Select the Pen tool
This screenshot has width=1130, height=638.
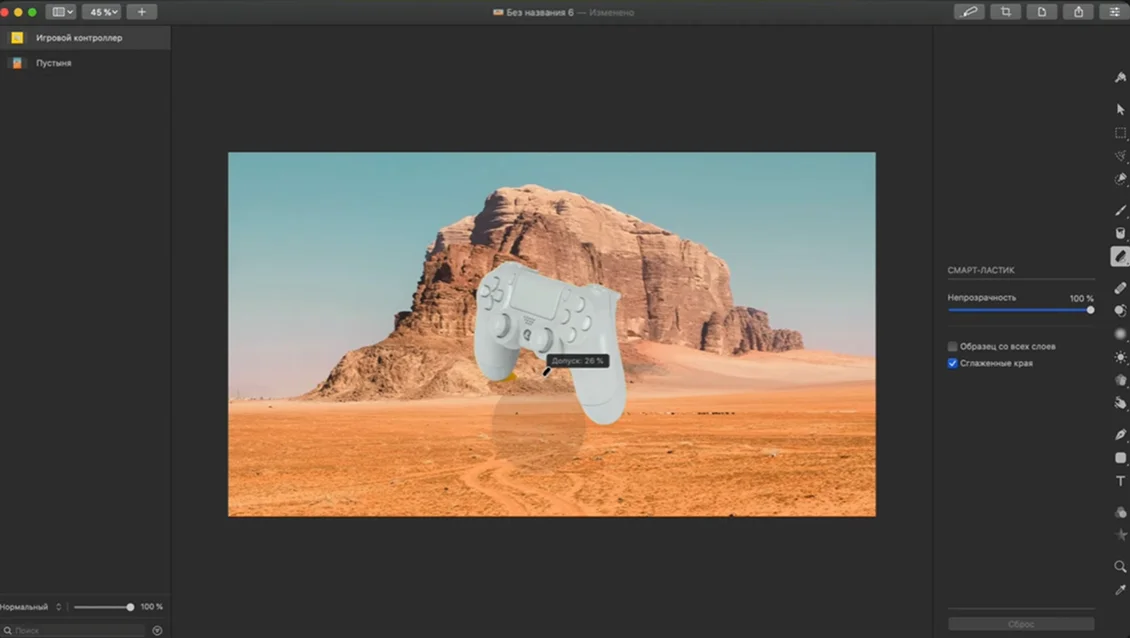coord(1120,434)
